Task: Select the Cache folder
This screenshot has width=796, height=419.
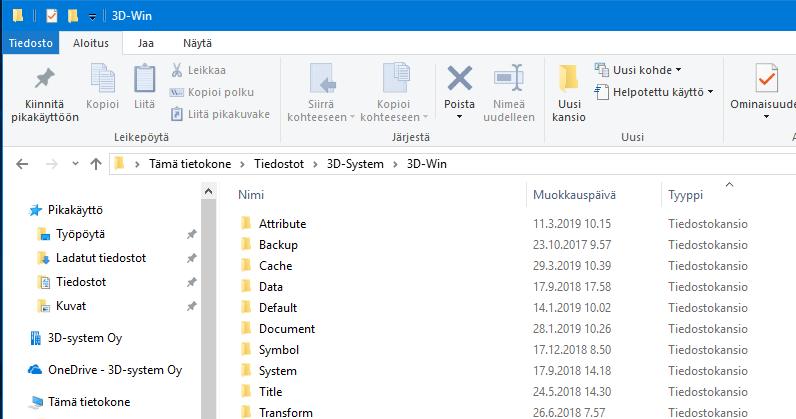Action: click(x=276, y=266)
